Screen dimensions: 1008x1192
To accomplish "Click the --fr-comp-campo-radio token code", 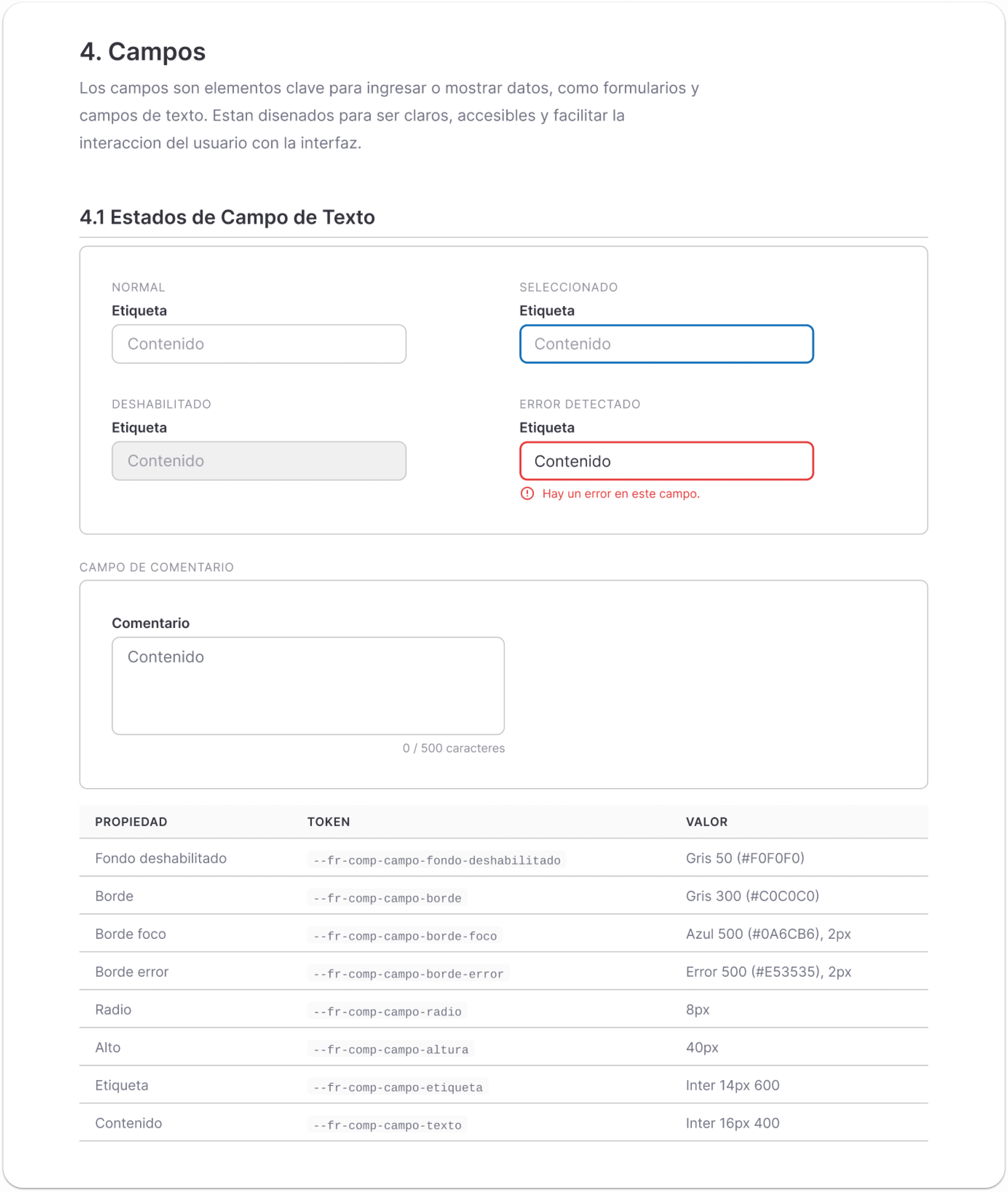I will [387, 1011].
